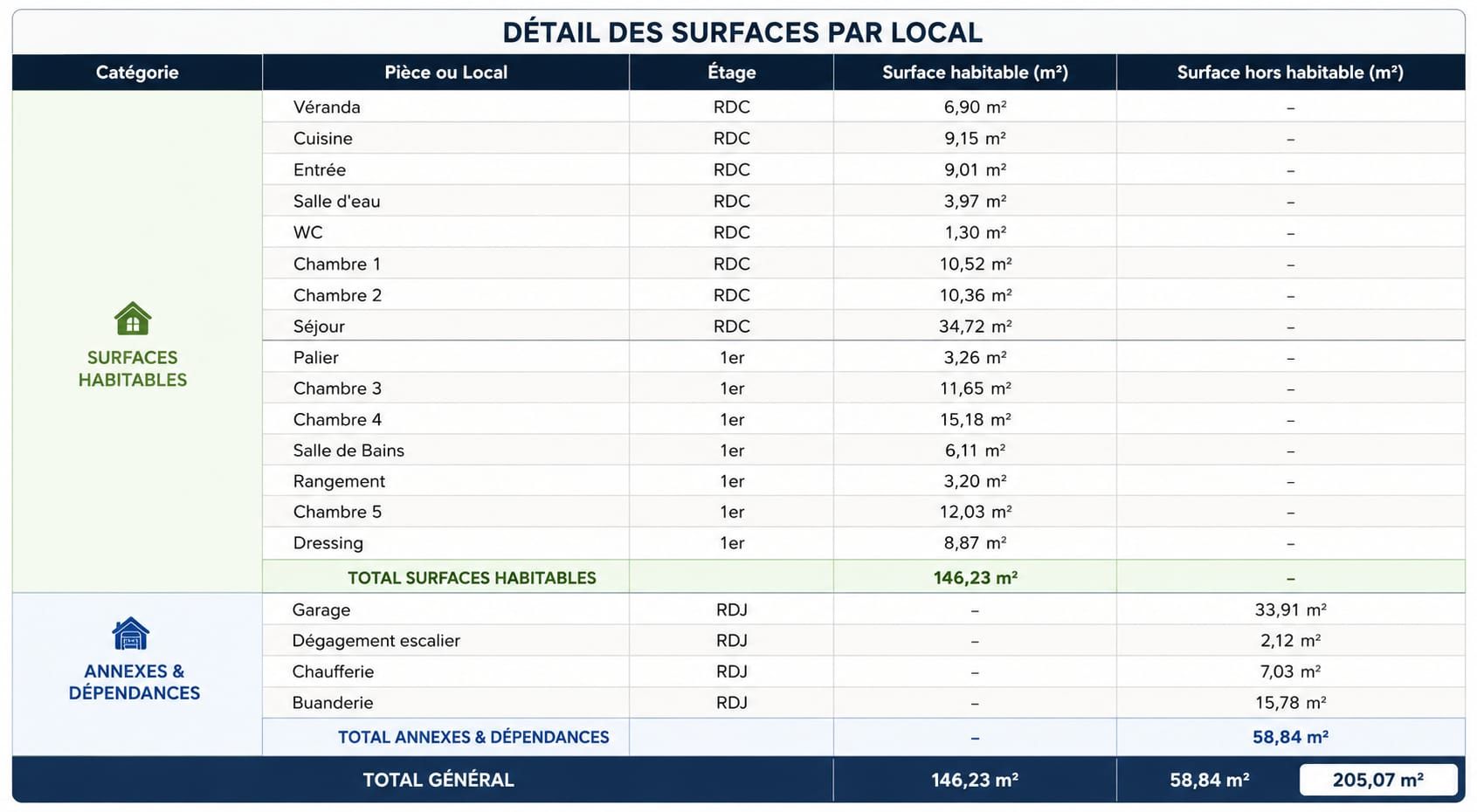Select the Palier value '3,26 m²'
The height and width of the screenshot is (812, 1477).
(975, 358)
